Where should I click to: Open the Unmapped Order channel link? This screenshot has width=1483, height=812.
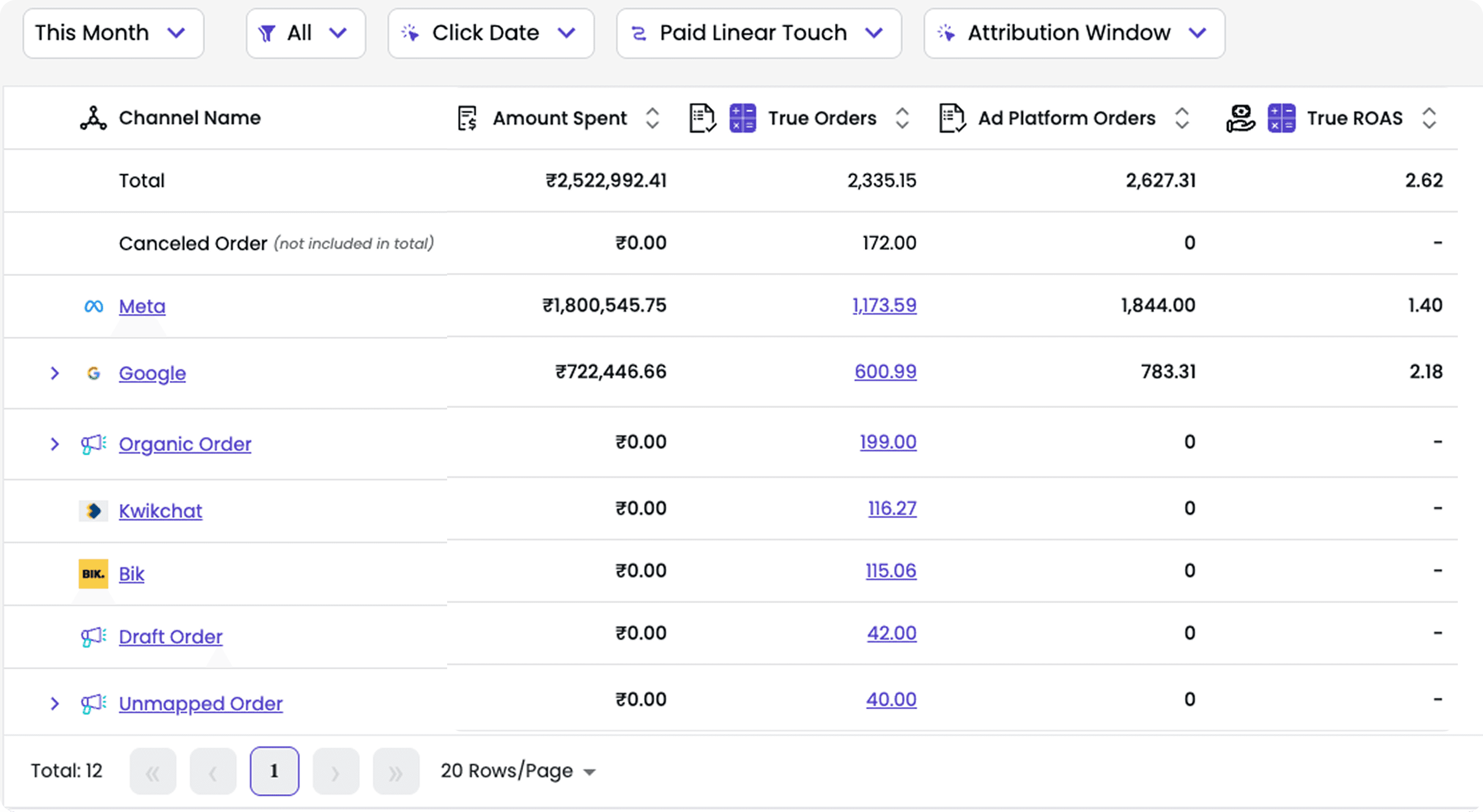(200, 703)
